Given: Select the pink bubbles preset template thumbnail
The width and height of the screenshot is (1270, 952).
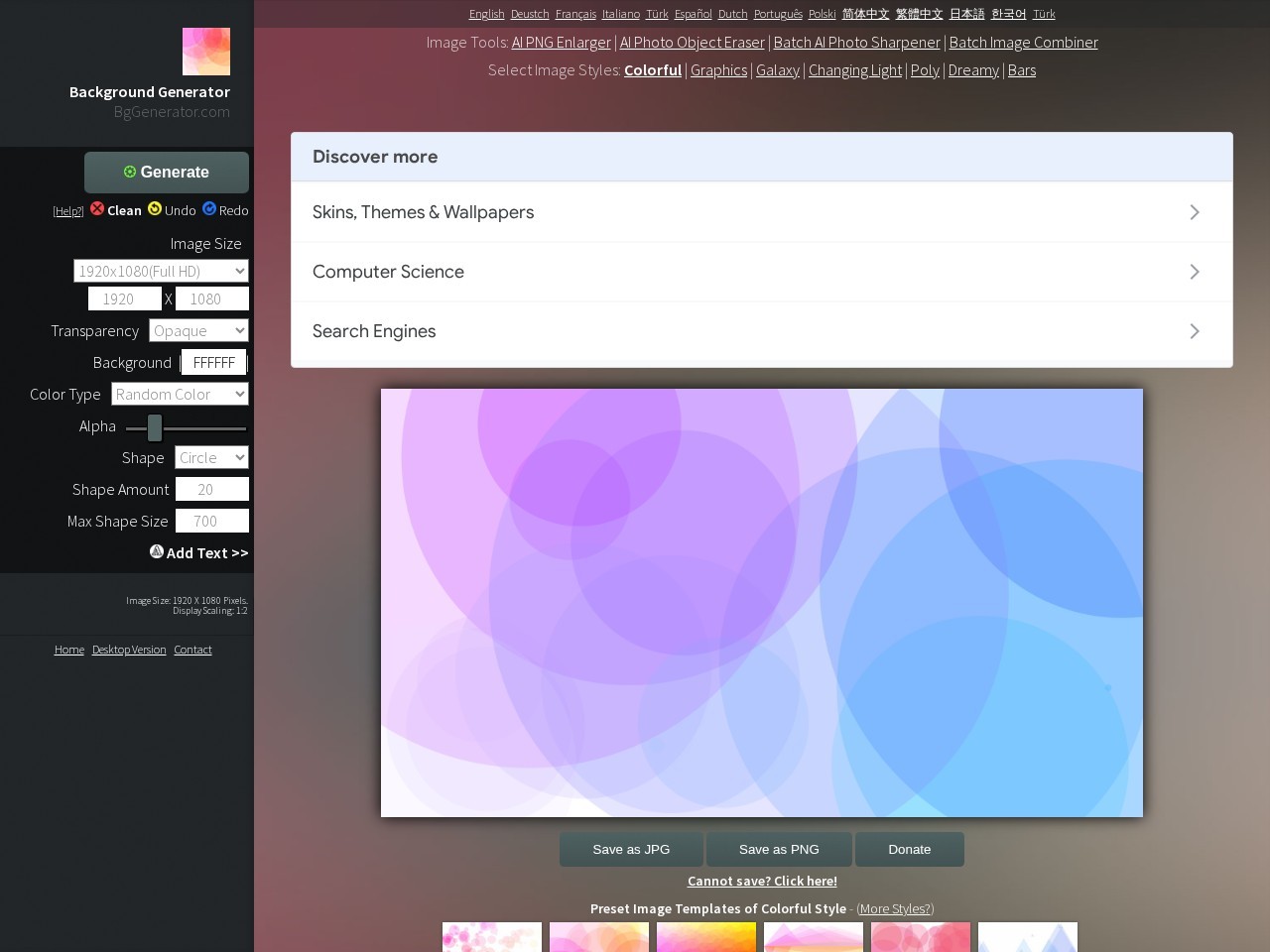Looking at the screenshot, I should (x=492, y=937).
